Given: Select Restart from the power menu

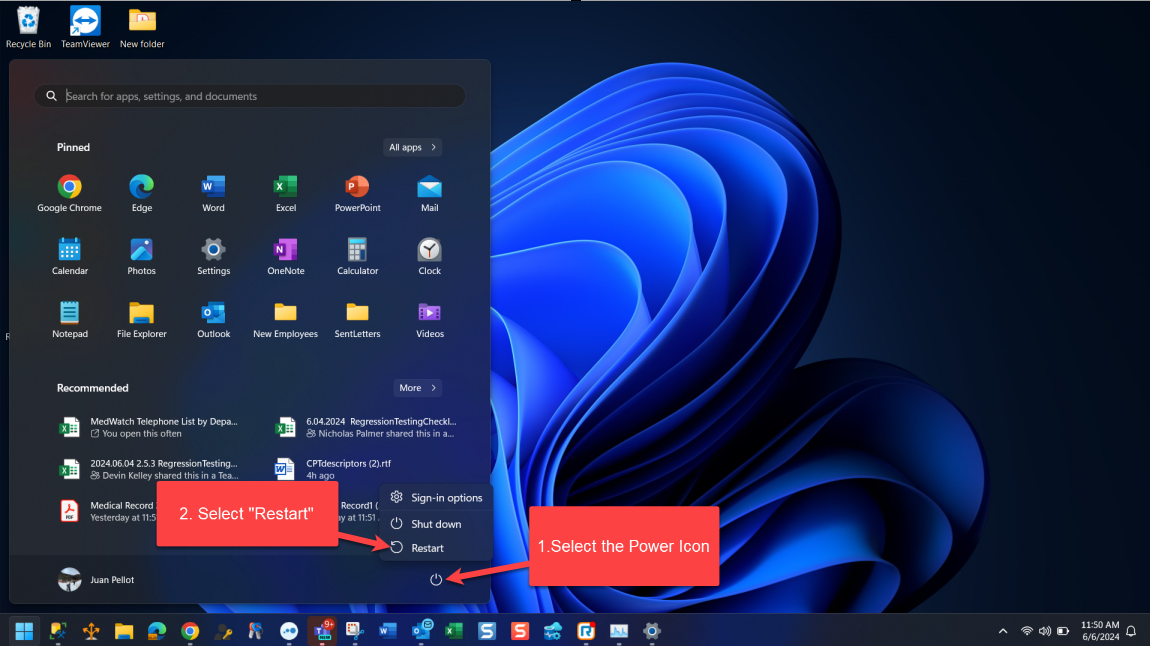Looking at the screenshot, I should (427, 548).
